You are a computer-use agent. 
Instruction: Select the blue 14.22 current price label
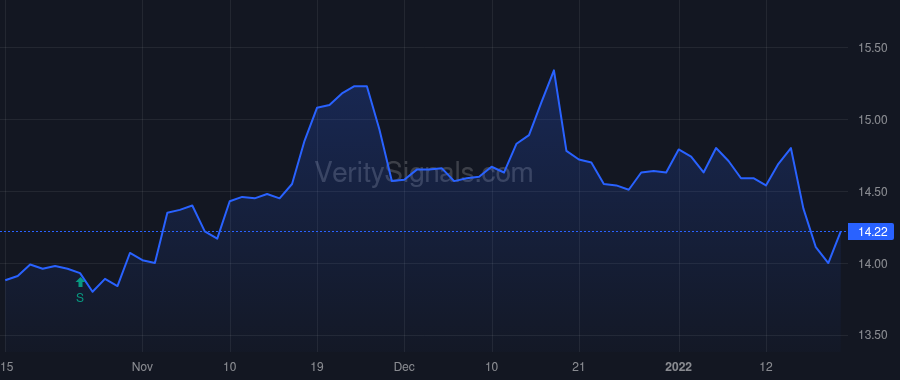(870, 232)
